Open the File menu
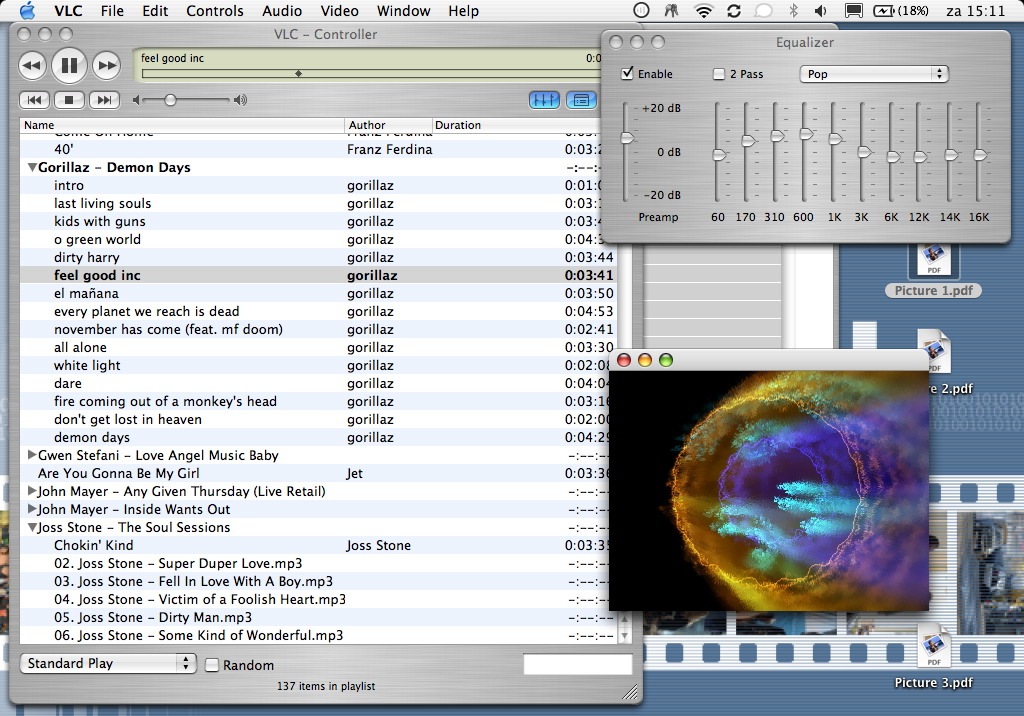 tap(112, 10)
